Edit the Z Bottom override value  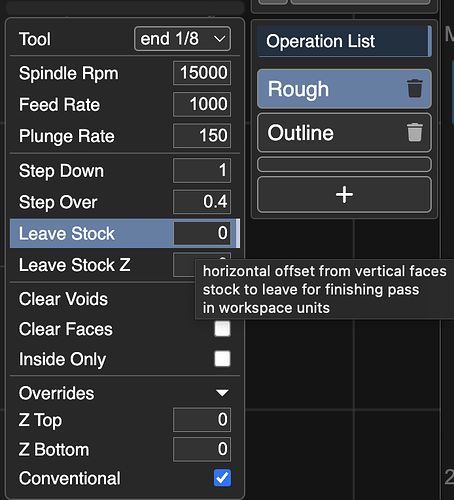tap(202, 450)
